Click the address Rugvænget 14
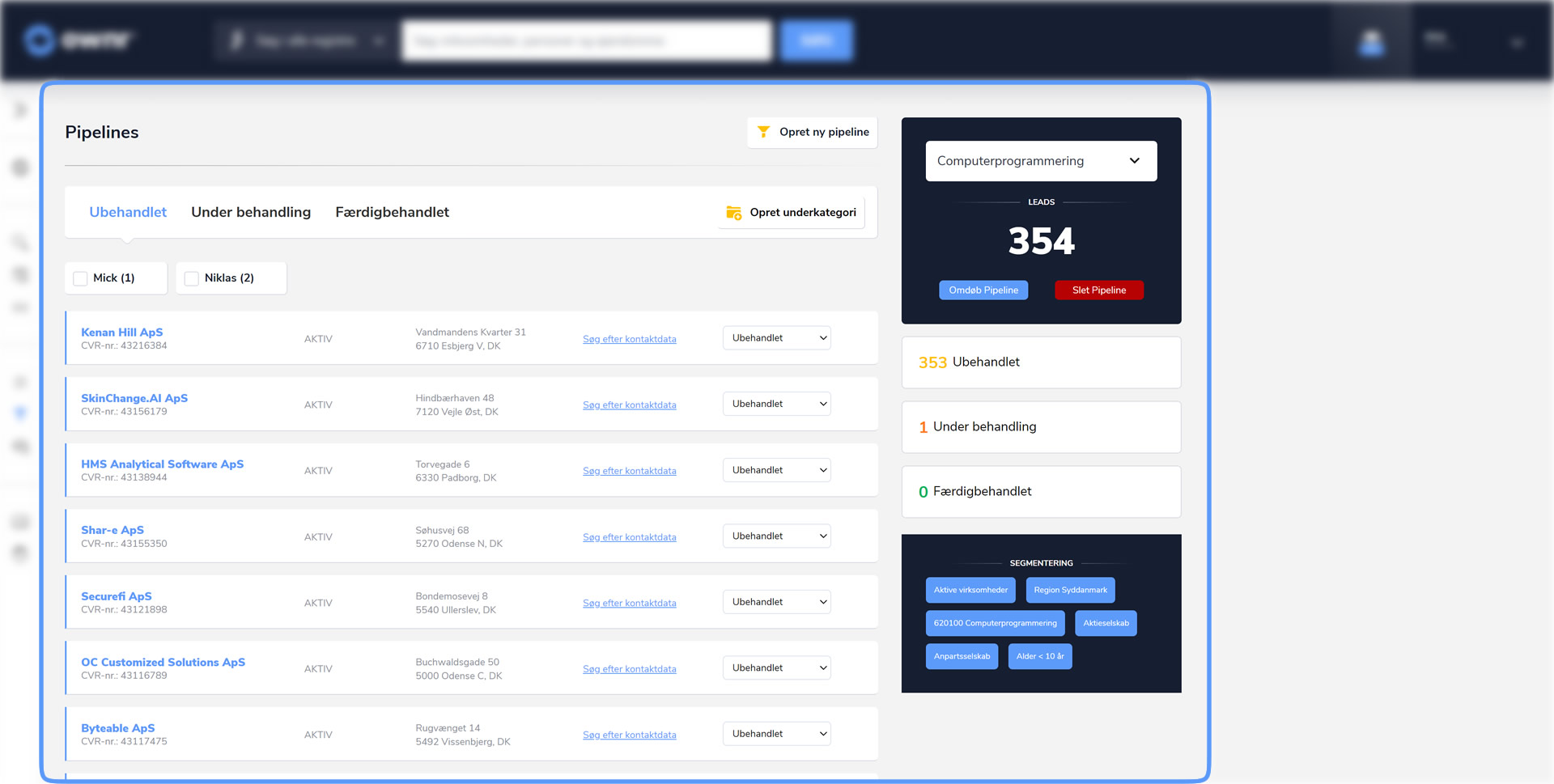Screen dimensions: 1554x784 coord(448,728)
